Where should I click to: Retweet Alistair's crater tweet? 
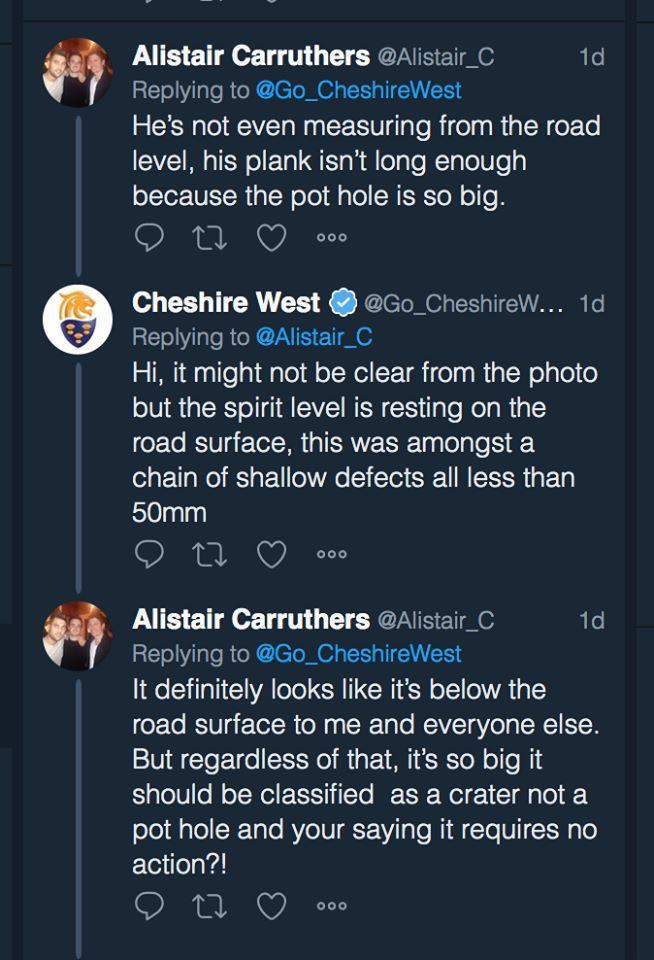tap(208, 904)
